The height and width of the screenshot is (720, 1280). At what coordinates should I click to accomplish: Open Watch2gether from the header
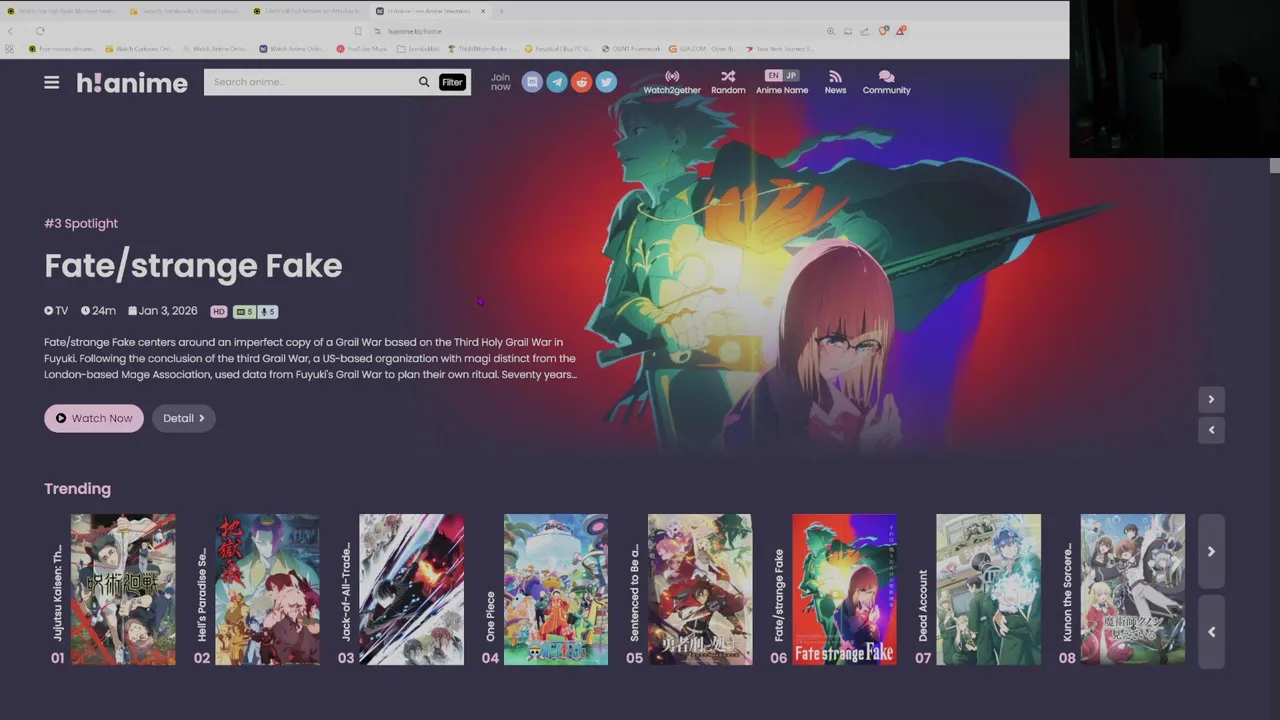pyautogui.click(x=672, y=82)
